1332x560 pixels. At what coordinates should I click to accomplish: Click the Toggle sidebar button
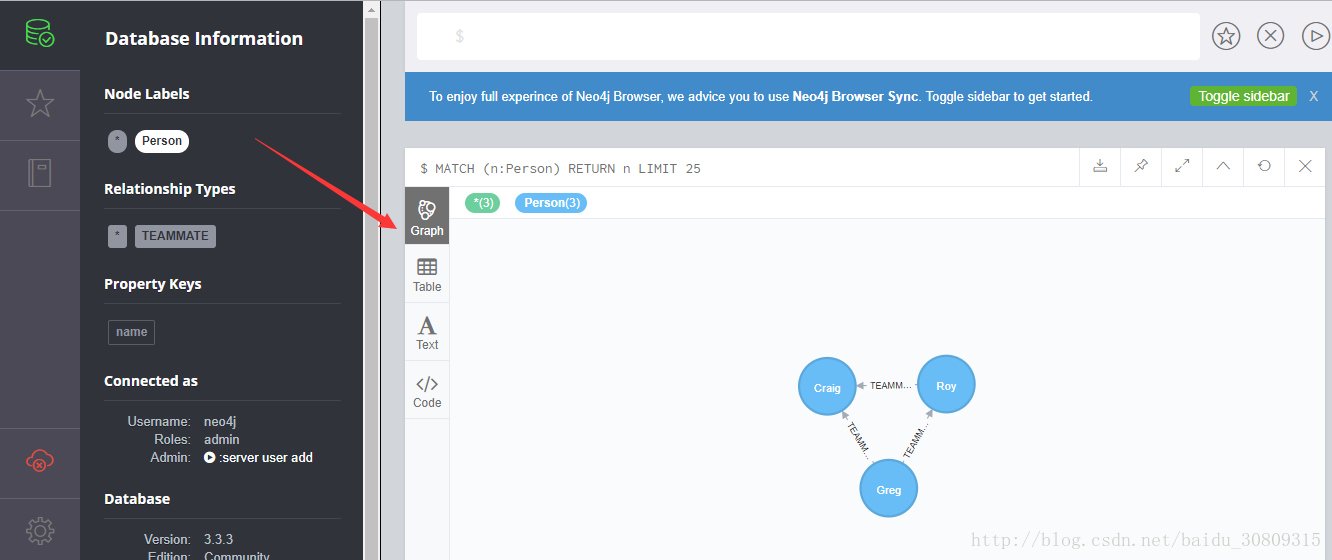(x=1243, y=96)
